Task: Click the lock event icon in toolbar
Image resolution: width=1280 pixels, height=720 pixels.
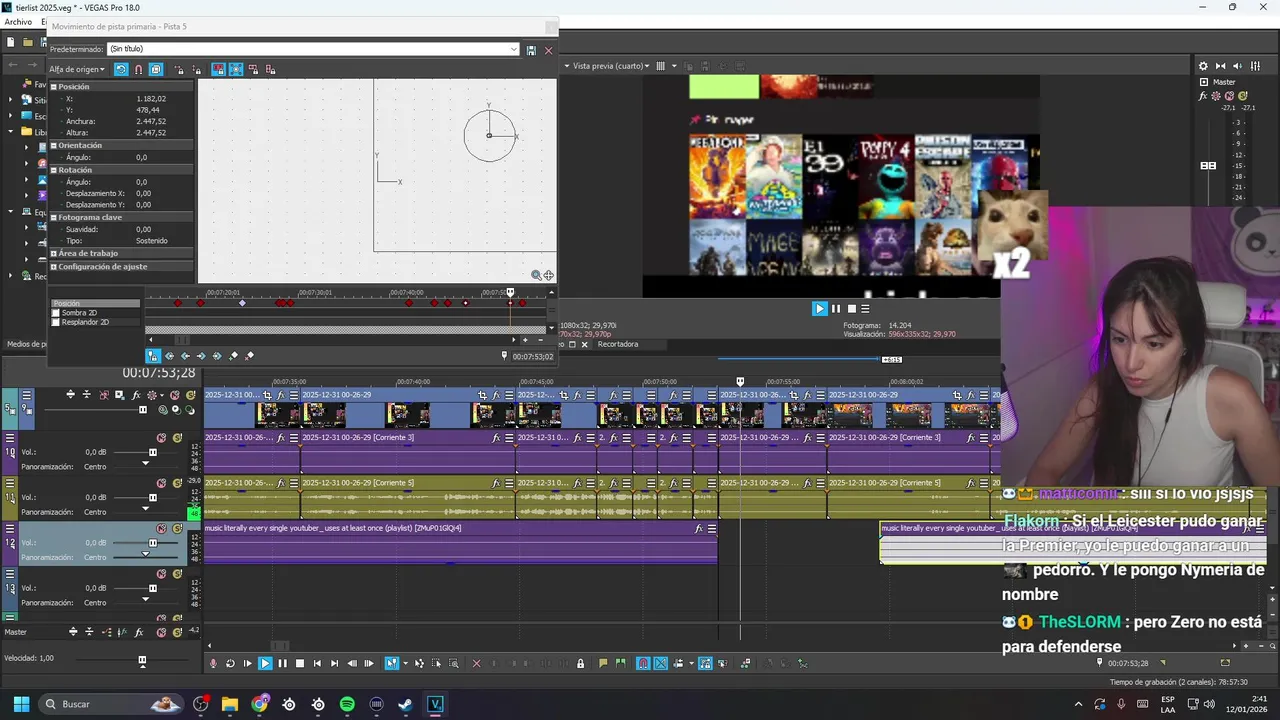Action: (x=580, y=663)
